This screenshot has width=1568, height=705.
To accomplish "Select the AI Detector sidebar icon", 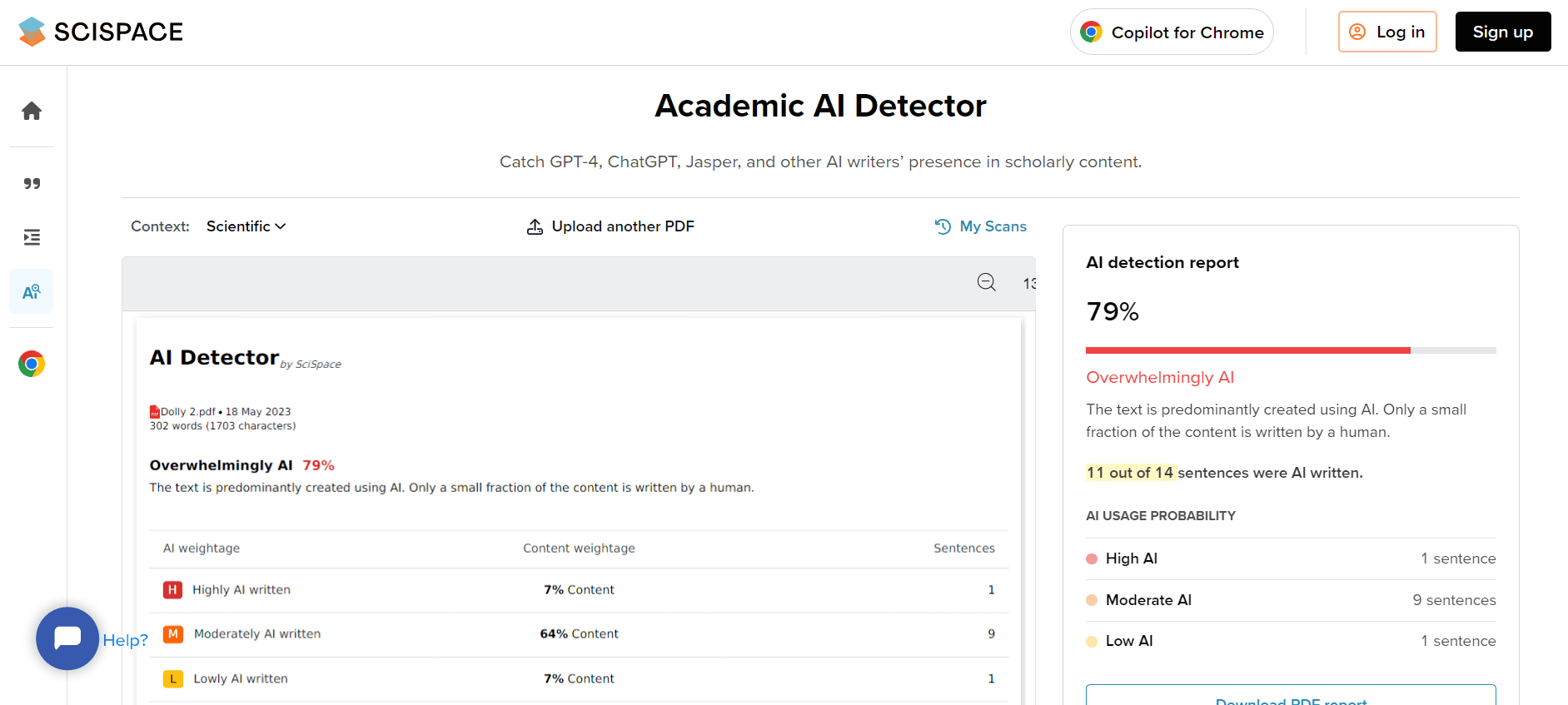I will [32, 291].
